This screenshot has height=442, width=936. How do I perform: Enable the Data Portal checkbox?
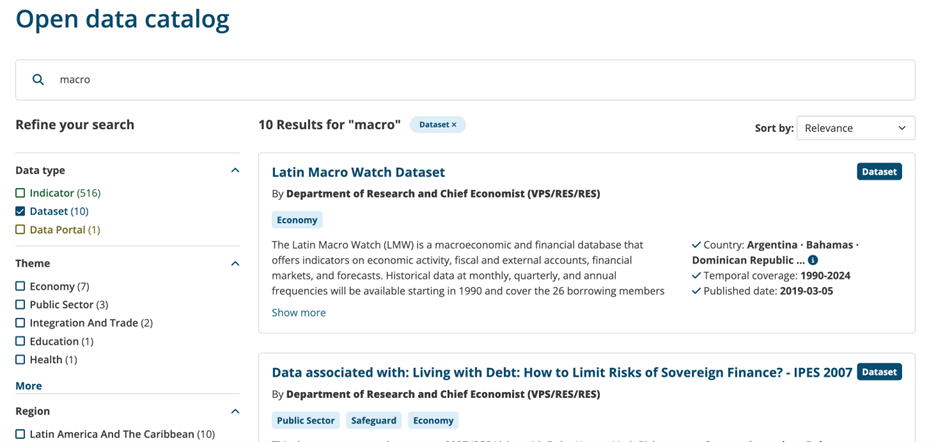click(20, 230)
